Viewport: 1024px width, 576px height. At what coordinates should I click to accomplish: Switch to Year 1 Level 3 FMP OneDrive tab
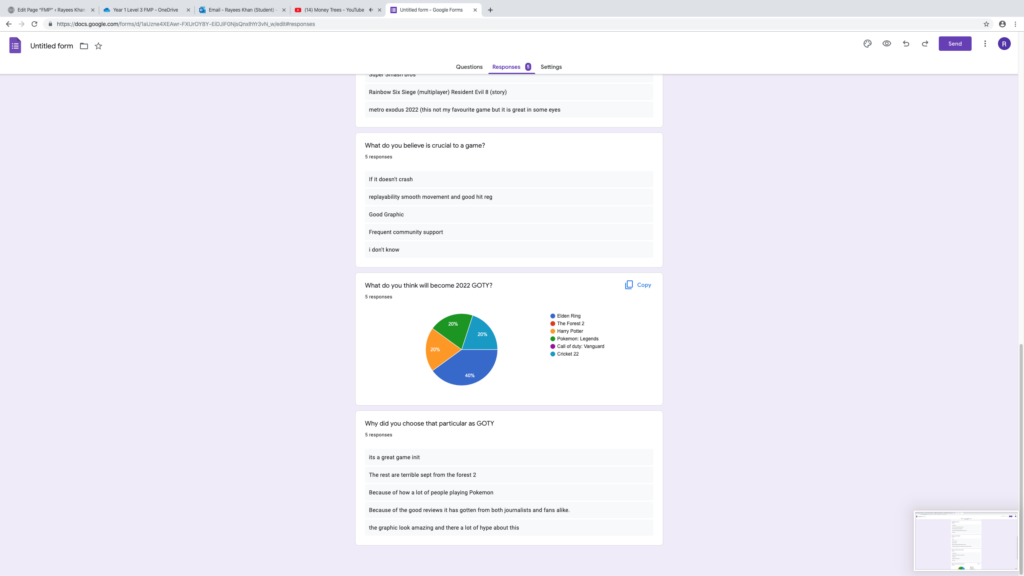[x=146, y=10]
